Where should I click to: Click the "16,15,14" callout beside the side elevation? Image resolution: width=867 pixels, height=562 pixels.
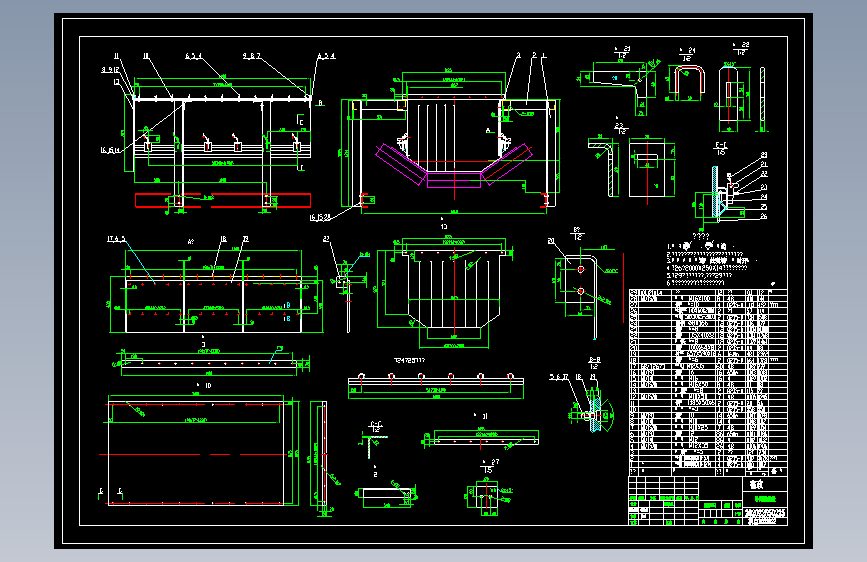point(111,150)
